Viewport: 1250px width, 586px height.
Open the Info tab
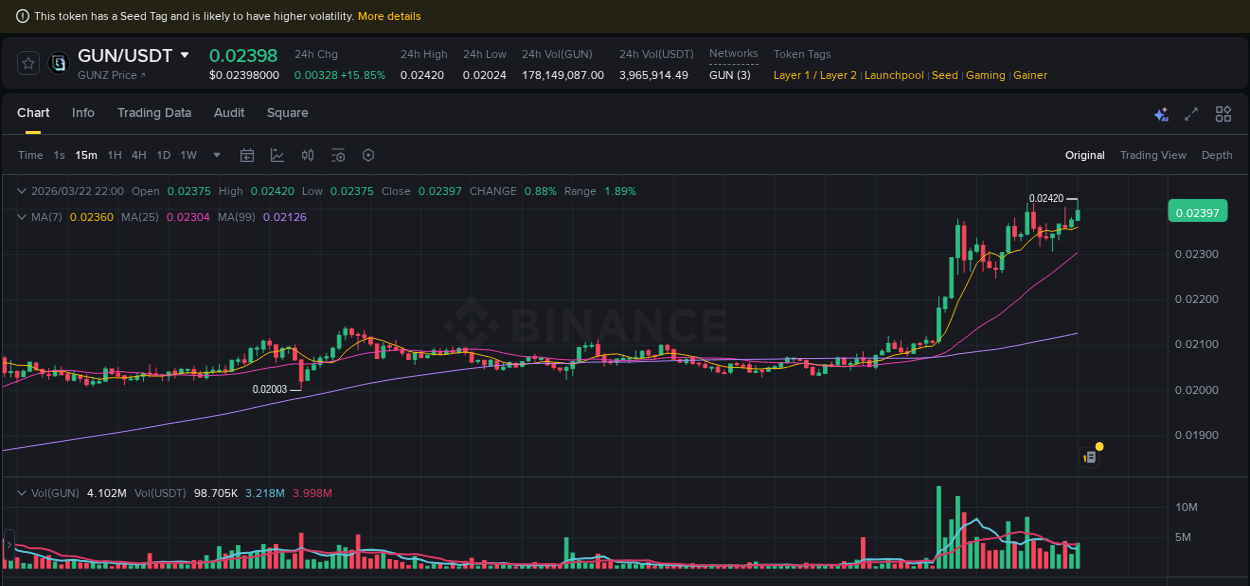pyautogui.click(x=83, y=113)
